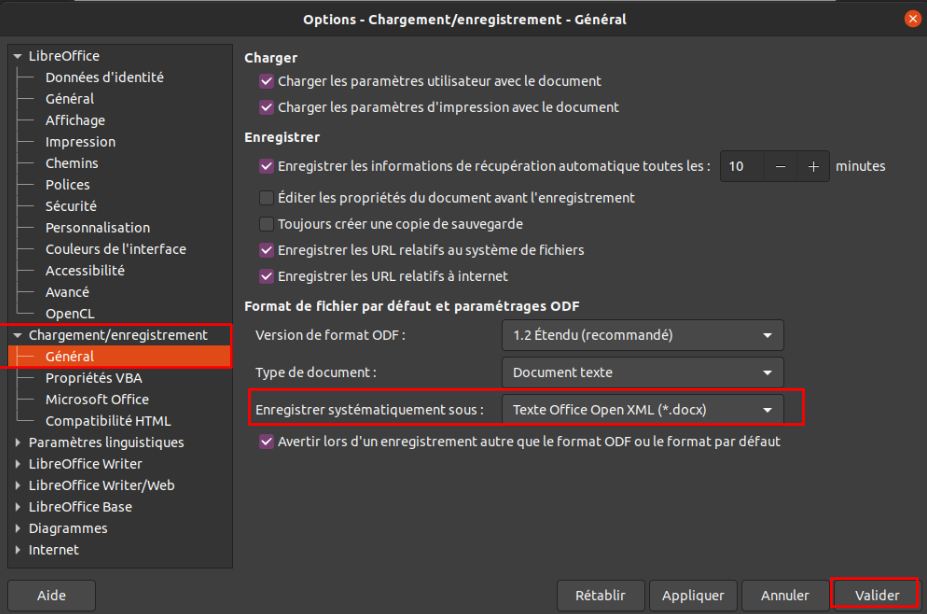This screenshot has width=927, height=614.
Task: Select Avancé in the tree
Action: (x=67, y=292)
